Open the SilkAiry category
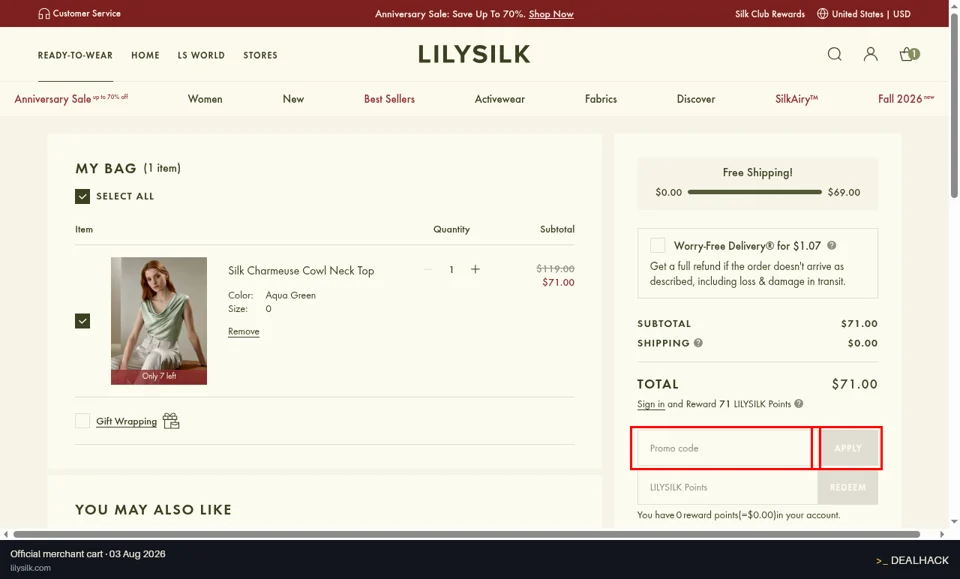This screenshot has width=960, height=579. click(797, 99)
